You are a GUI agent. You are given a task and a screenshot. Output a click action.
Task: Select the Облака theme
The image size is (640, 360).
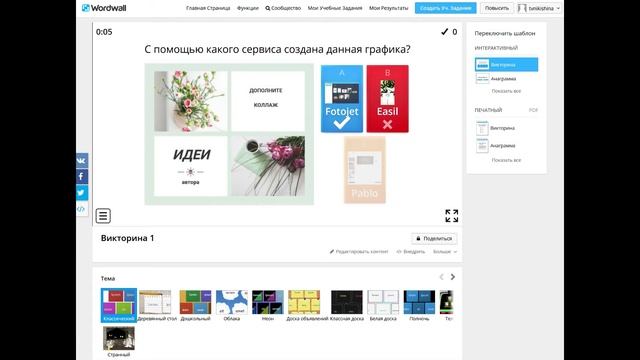(x=231, y=305)
